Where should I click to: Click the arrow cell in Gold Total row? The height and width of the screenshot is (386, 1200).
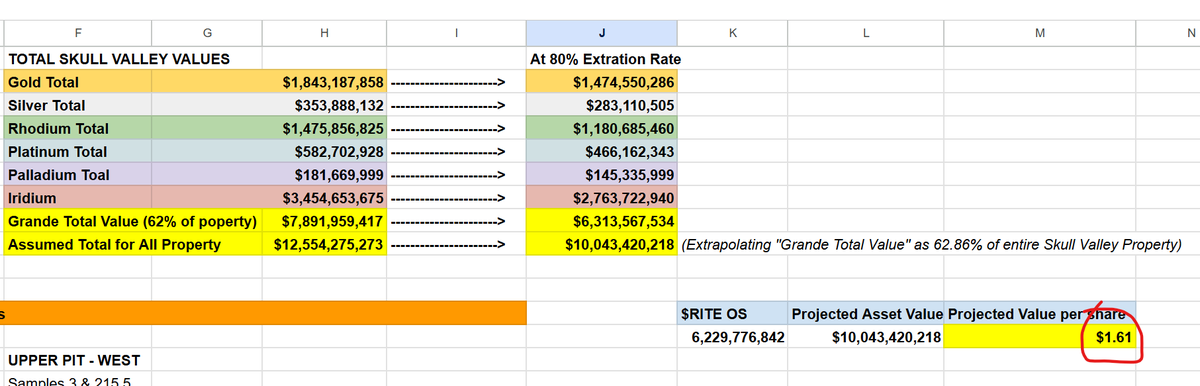(456, 82)
